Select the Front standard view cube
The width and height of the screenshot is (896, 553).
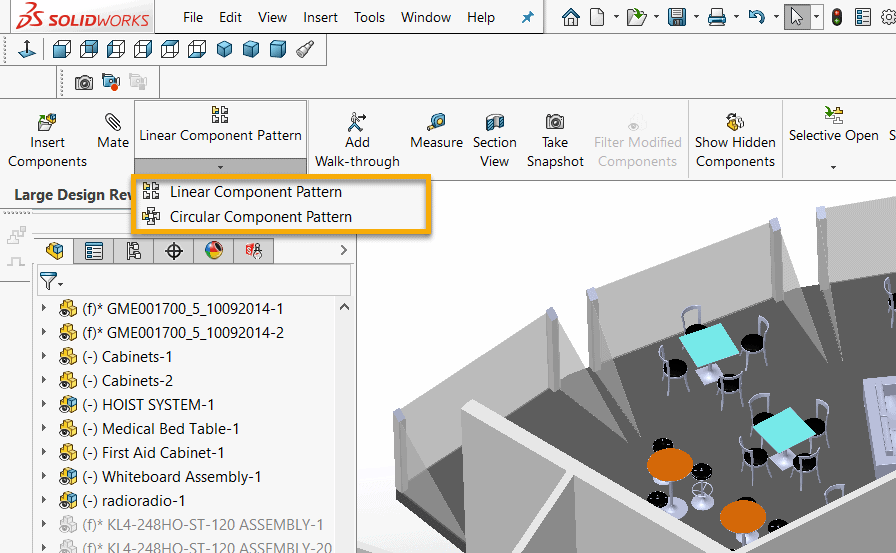pyautogui.click(x=62, y=50)
